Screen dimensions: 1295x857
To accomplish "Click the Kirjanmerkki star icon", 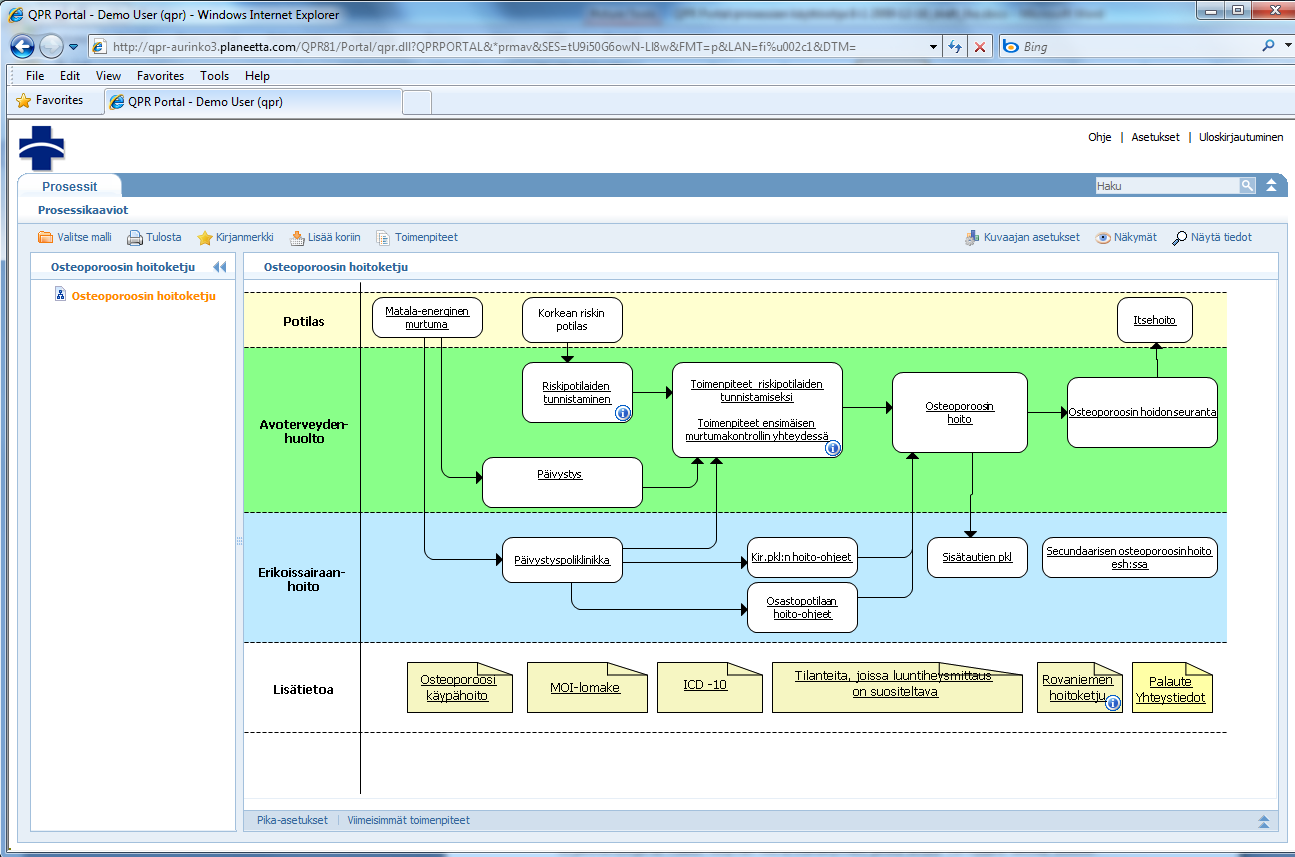I will pyautogui.click(x=205, y=238).
